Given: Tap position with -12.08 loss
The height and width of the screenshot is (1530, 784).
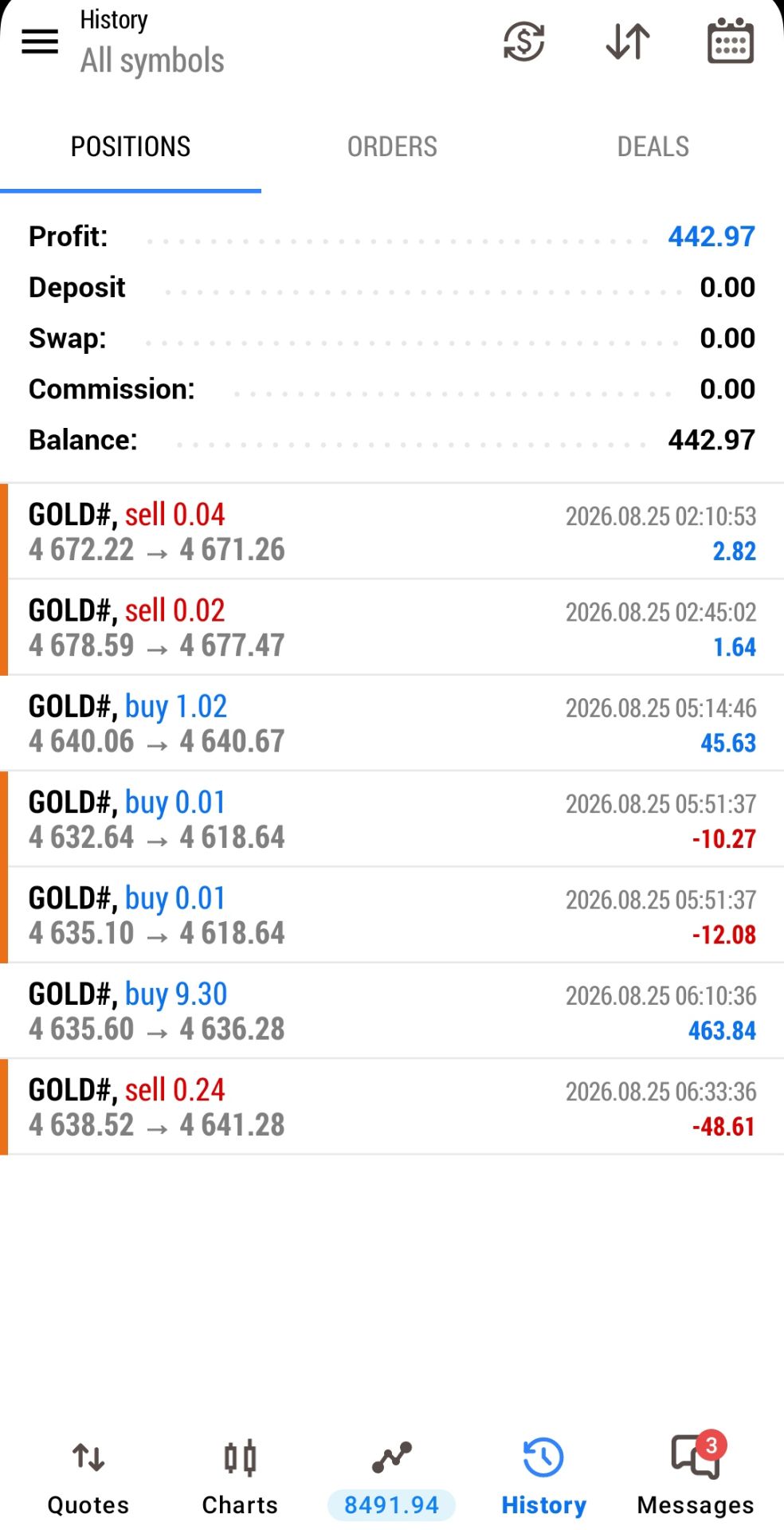Looking at the screenshot, I should click(392, 915).
